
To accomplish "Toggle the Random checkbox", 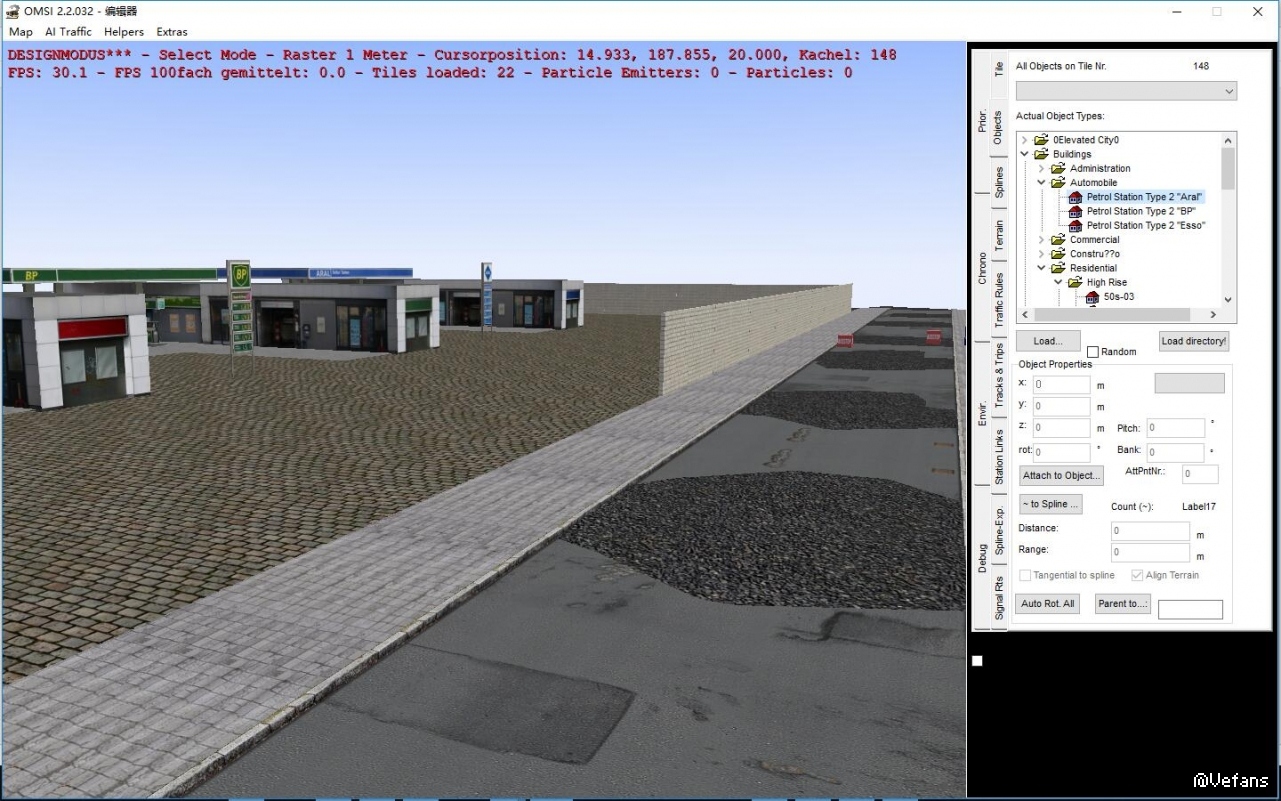I will tap(1093, 352).
